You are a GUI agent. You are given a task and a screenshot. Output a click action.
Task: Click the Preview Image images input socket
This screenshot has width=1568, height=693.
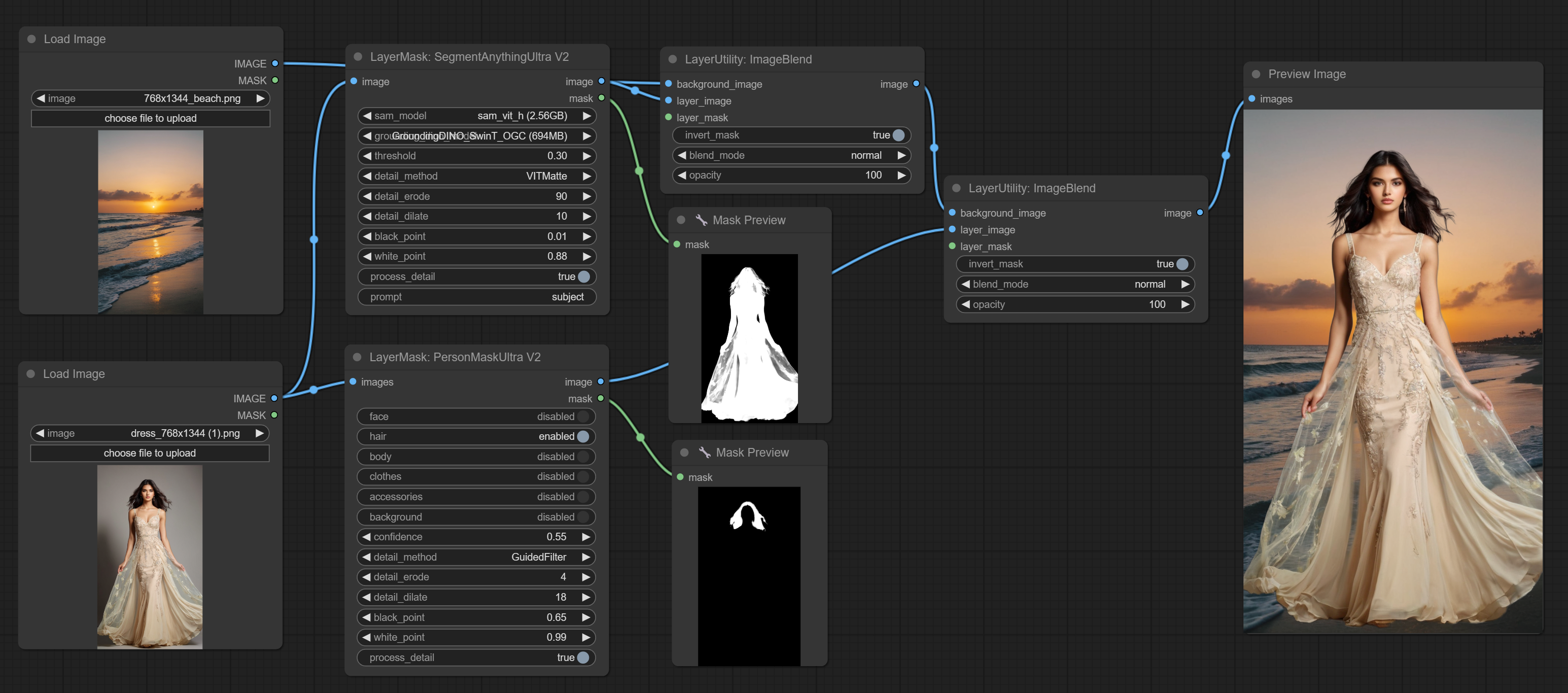[x=1251, y=98]
